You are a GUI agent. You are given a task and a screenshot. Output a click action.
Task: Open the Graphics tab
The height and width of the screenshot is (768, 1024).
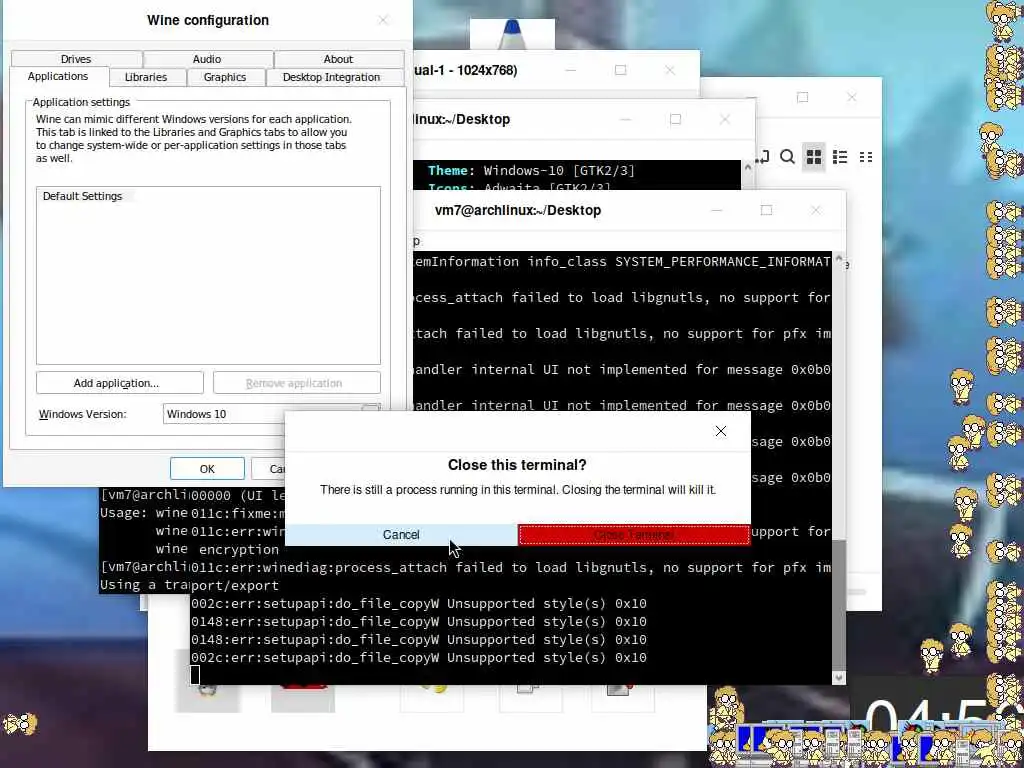(225, 77)
